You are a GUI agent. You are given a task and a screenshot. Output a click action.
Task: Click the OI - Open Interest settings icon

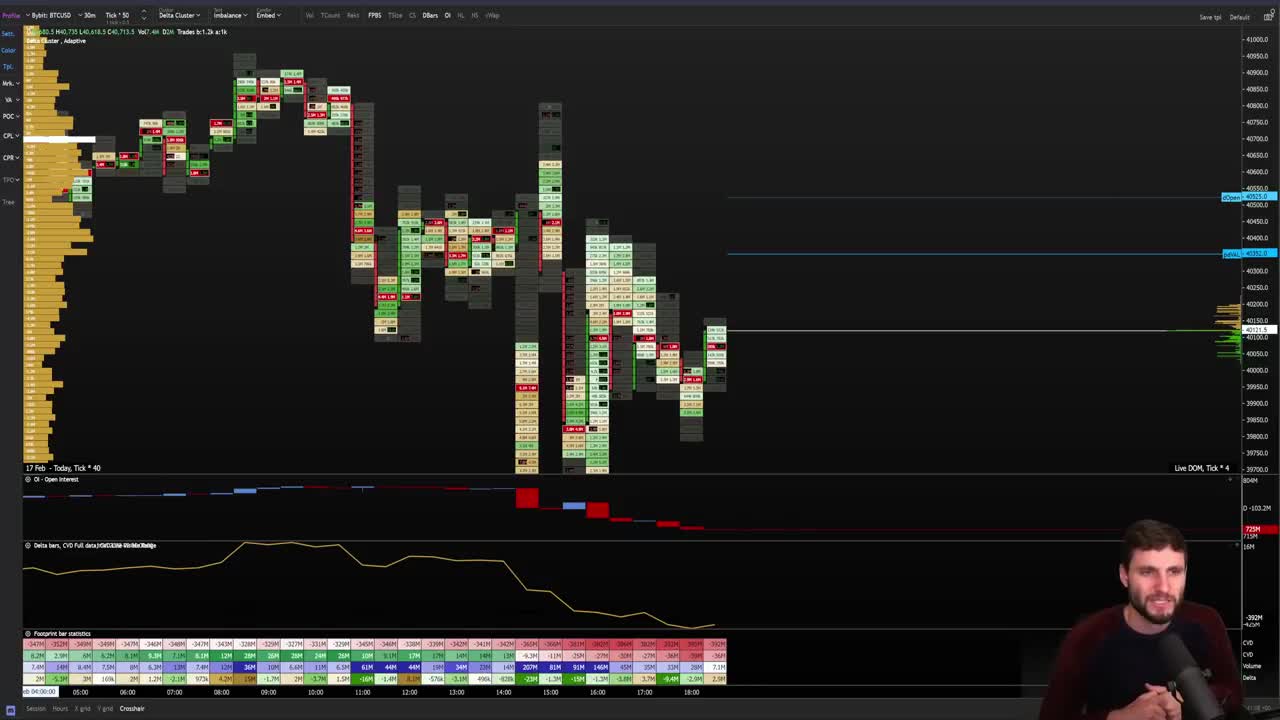pos(28,479)
